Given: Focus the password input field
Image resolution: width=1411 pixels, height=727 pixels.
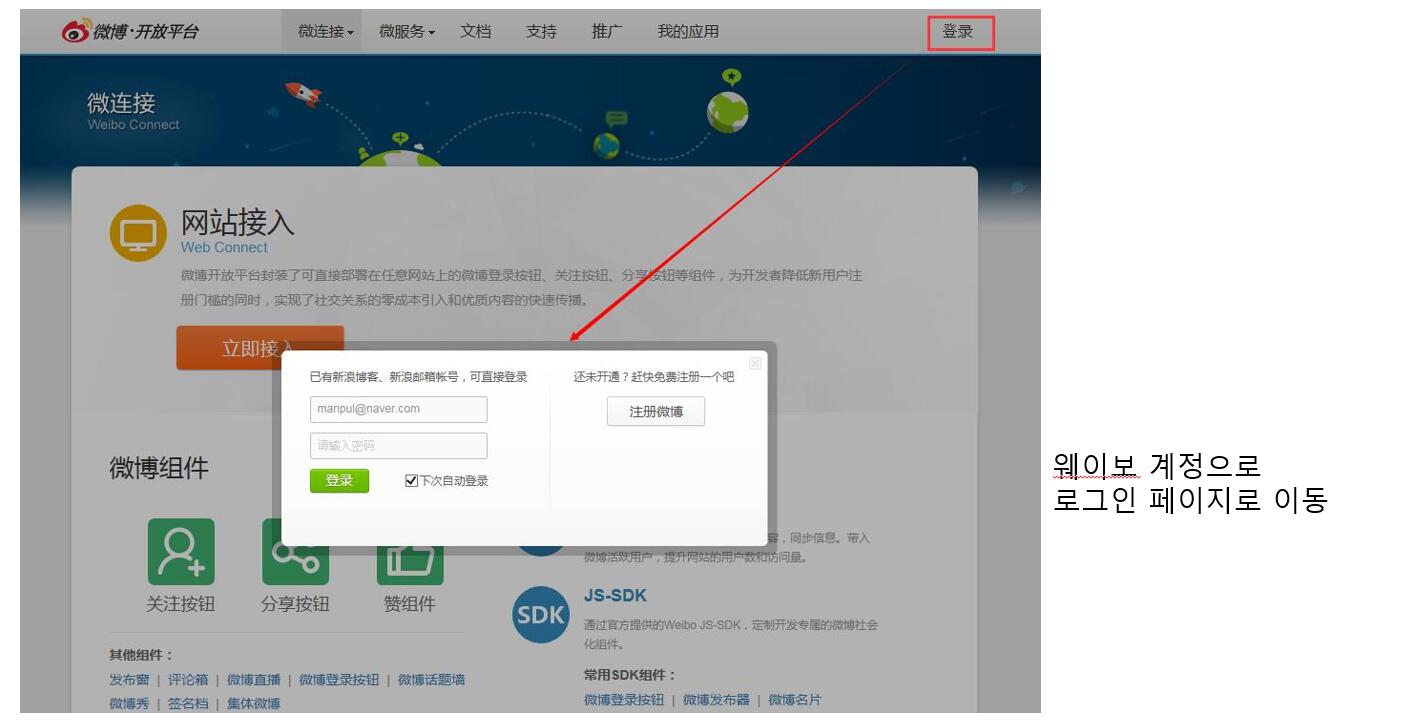Looking at the screenshot, I should click(399, 446).
